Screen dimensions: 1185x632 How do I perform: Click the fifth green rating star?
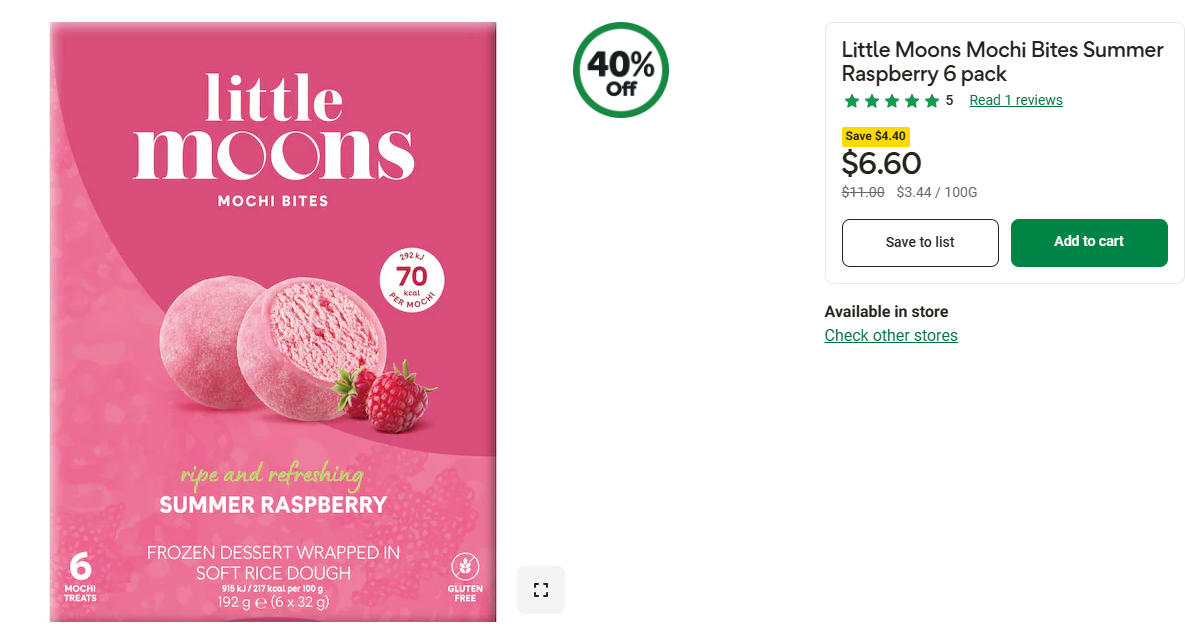[x=932, y=101]
